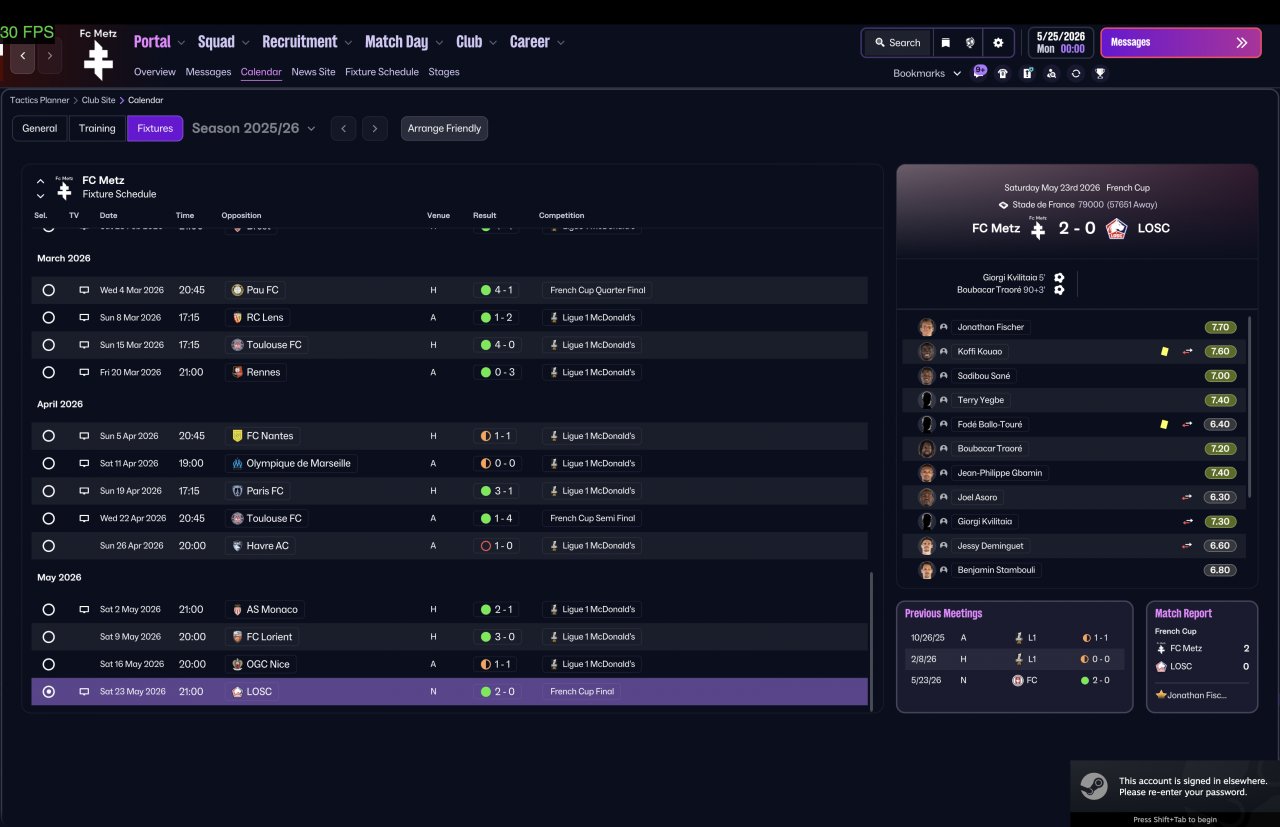The image size is (1280, 827).
Task: Click the Steam logo in the notification popup
Action: (x=1093, y=786)
